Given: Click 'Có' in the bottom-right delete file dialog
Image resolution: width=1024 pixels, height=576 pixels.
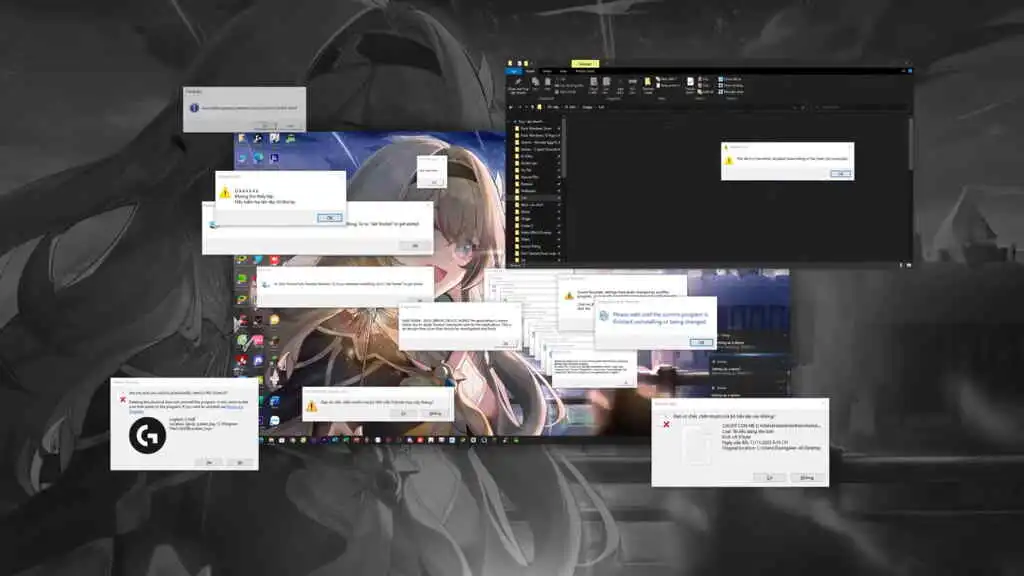Looking at the screenshot, I should coord(769,477).
